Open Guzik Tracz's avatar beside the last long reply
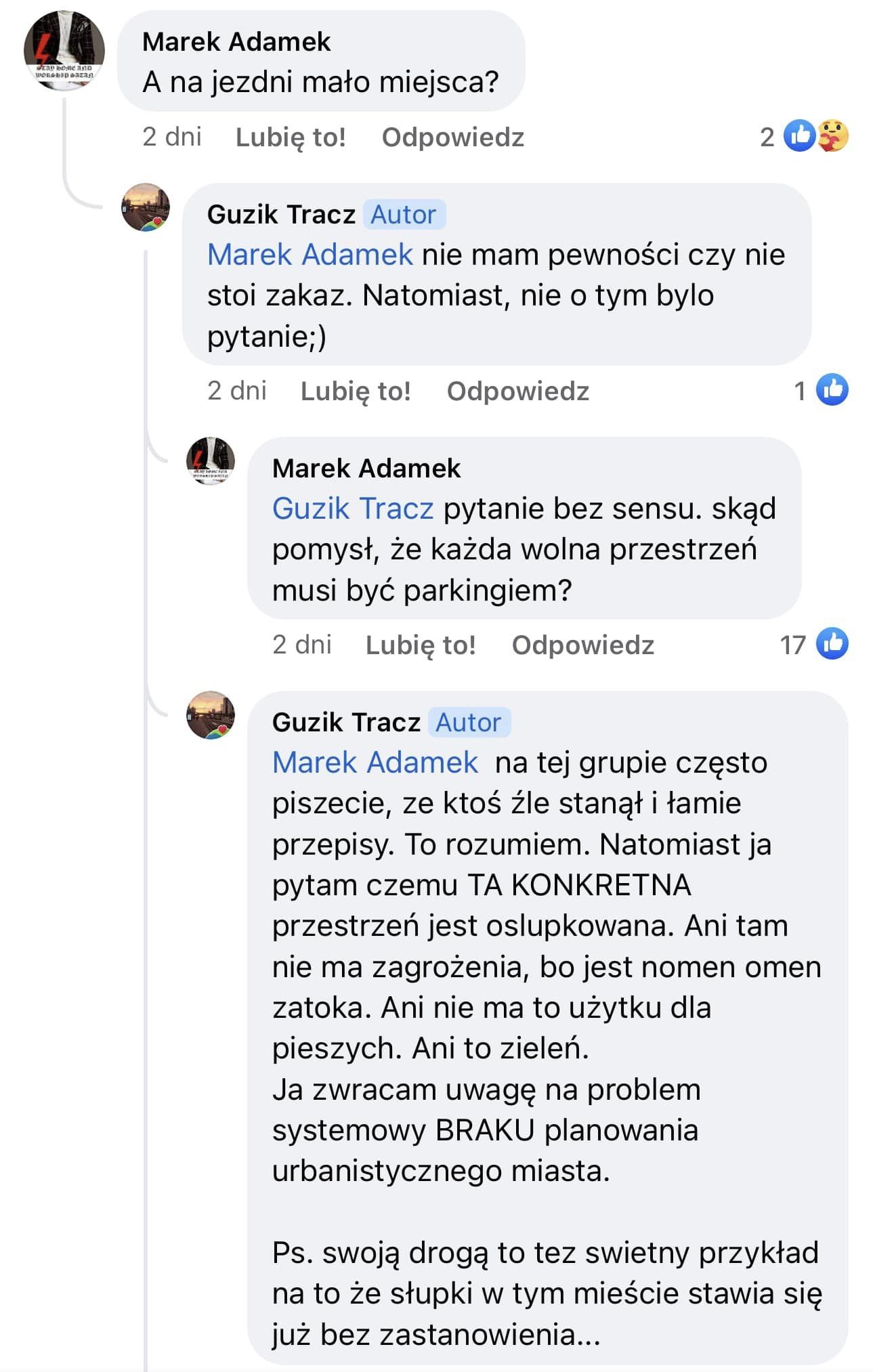The width and height of the screenshot is (873, 1372). [x=211, y=715]
